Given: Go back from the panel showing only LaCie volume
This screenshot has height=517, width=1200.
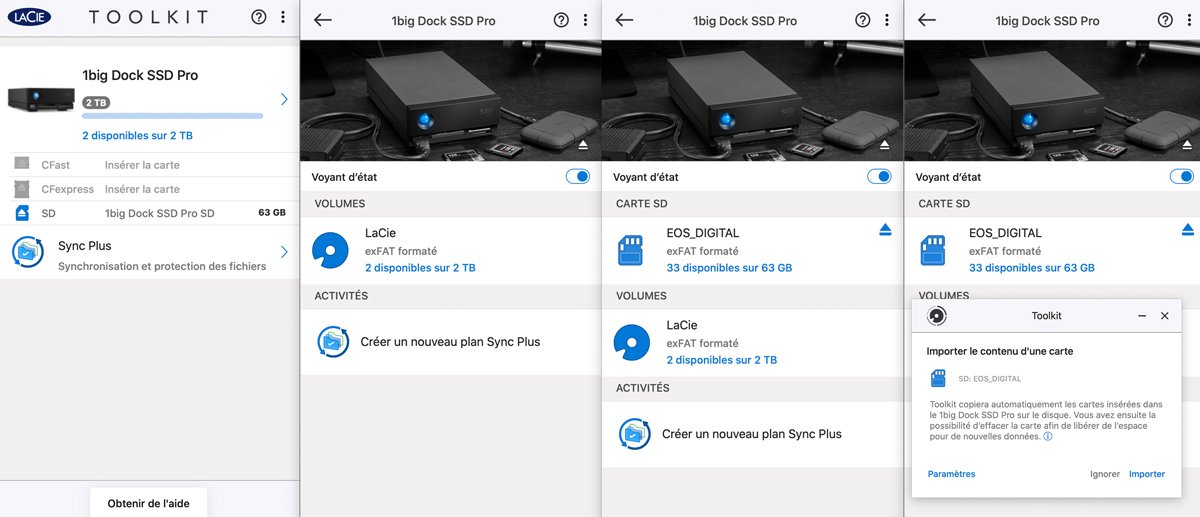Looking at the screenshot, I should [323, 20].
